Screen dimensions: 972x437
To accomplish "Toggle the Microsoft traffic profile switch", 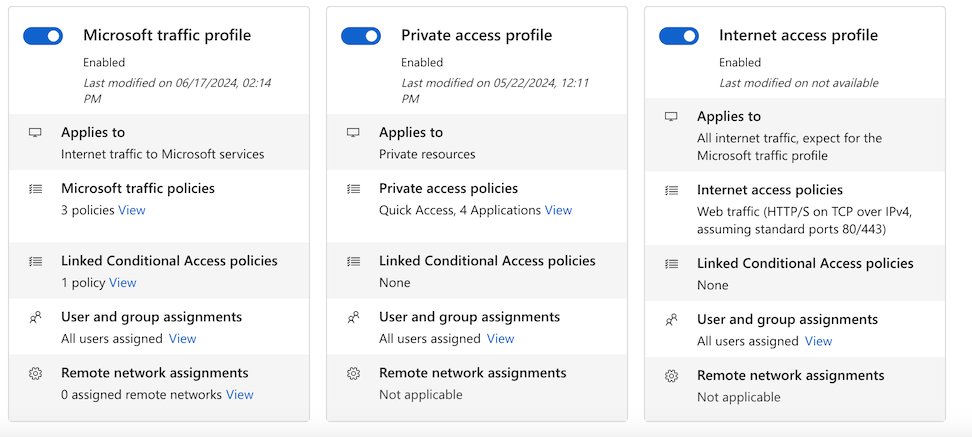I will pyautogui.click(x=43, y=36).
